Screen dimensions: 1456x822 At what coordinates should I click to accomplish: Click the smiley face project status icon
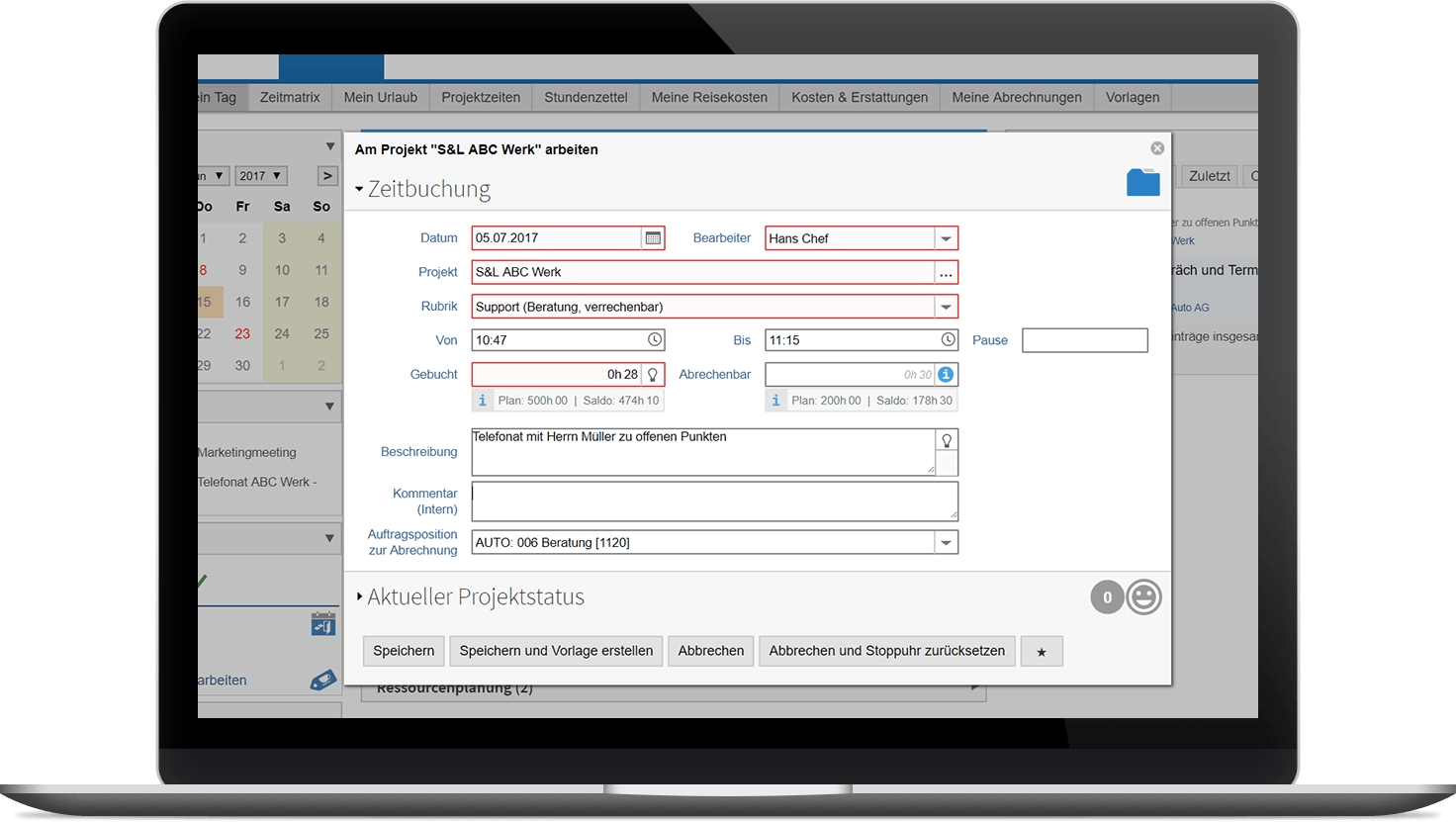[x=1143, y=597]
